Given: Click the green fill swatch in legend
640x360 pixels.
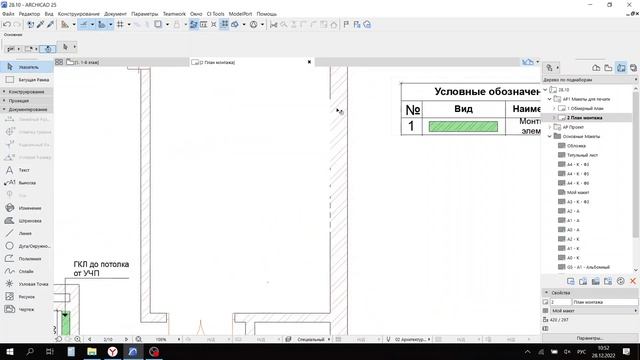Looking at the screenshot, I should pyautogui.click(x=463, y=127).
